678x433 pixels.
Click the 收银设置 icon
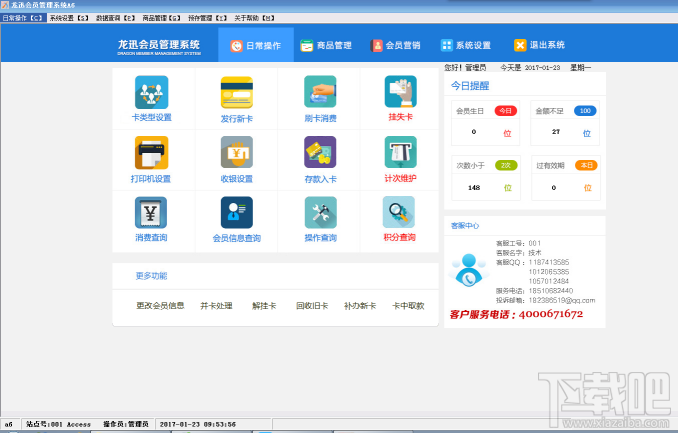tap(237, 152)
